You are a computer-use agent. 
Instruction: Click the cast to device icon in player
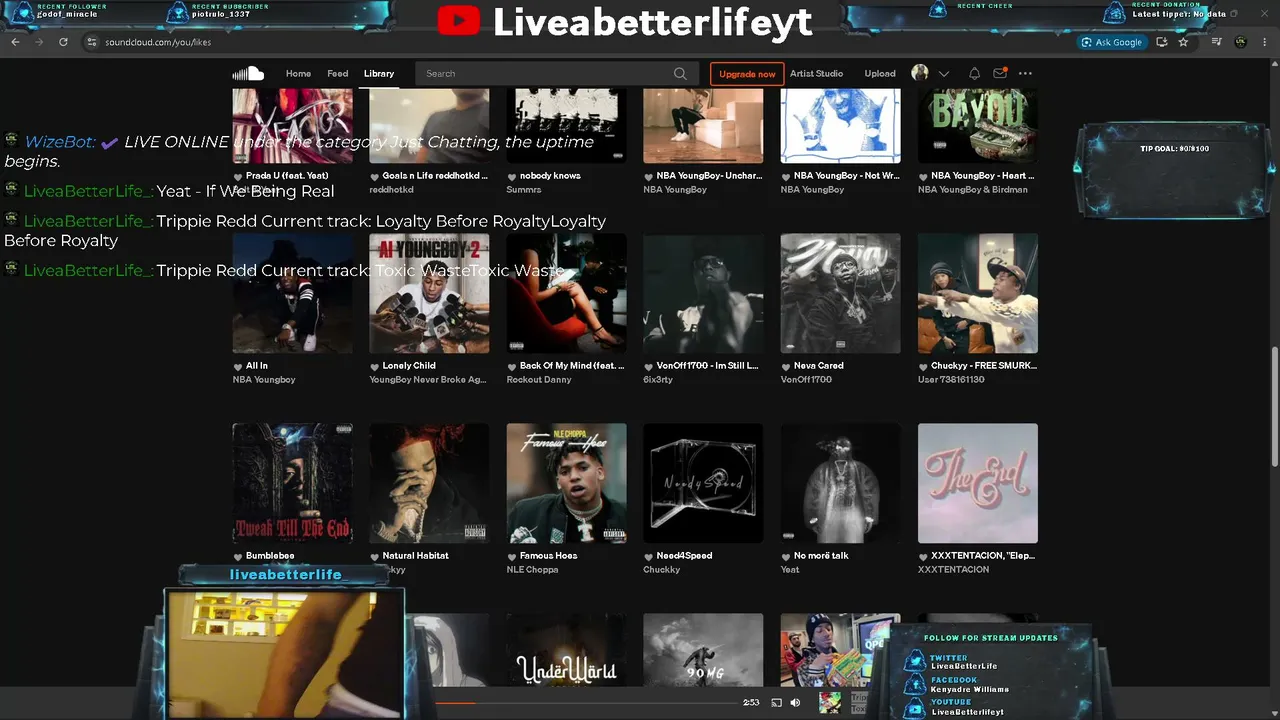[x=776, y=703]
